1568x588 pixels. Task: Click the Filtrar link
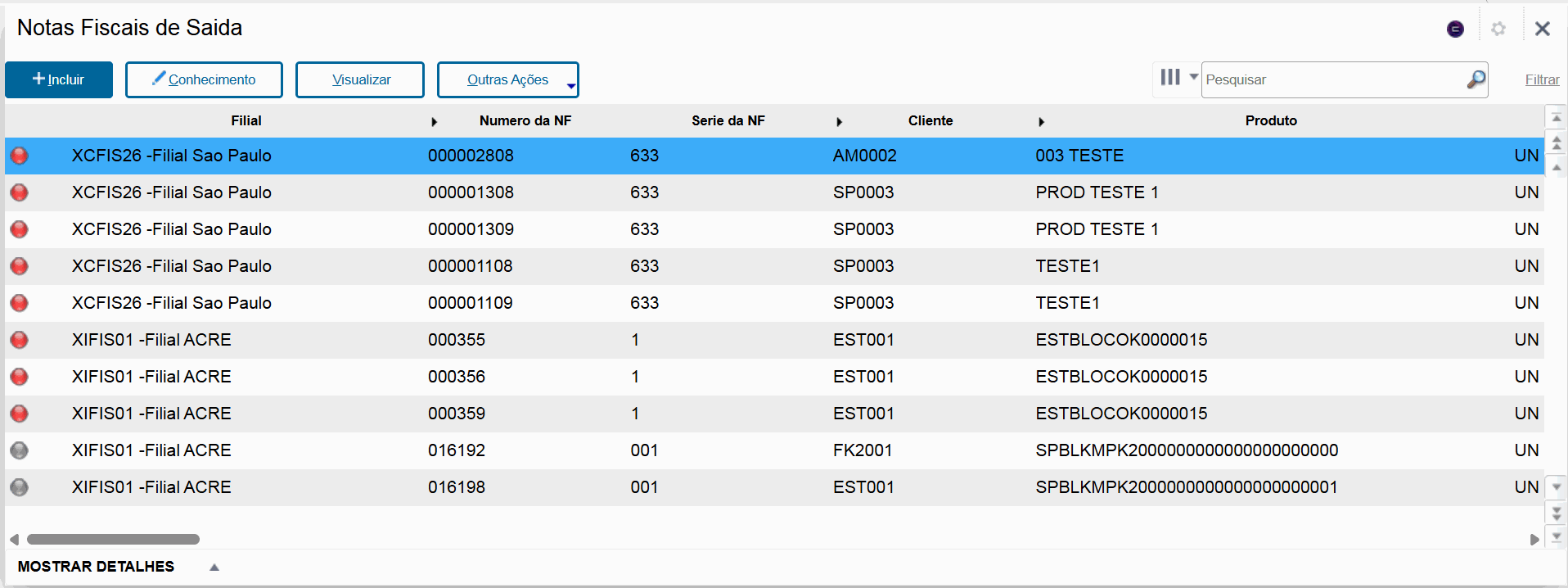tap(1542, 79)
